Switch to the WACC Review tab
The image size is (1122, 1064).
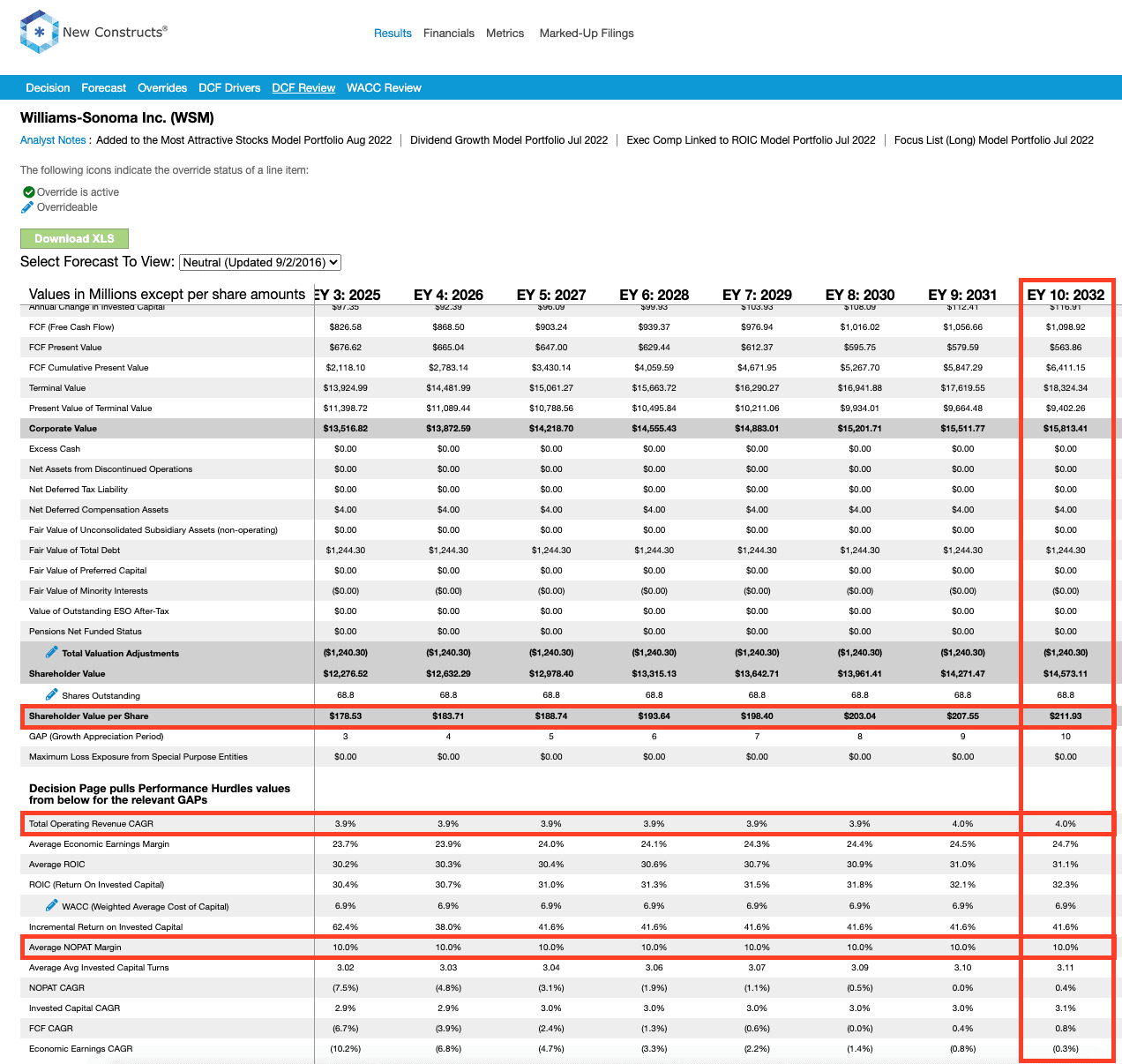point(384,88)
